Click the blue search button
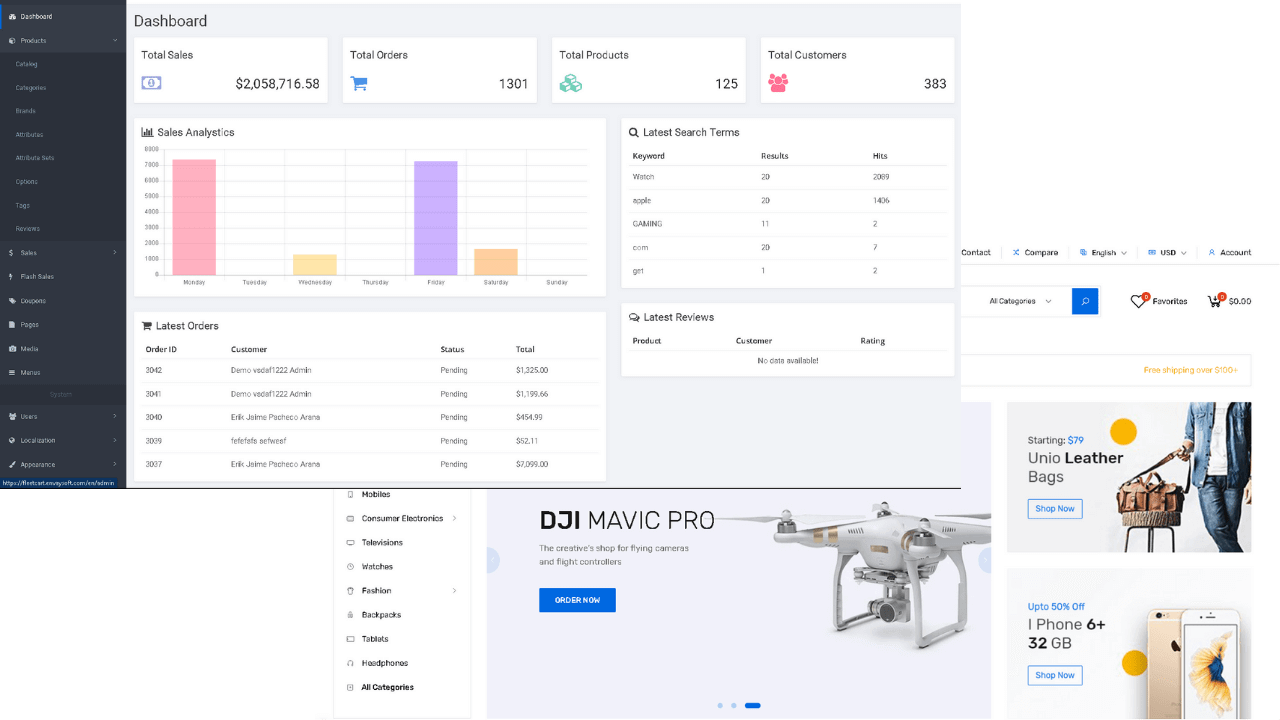This screenshot has width=1280, height=720. click(1085, 301)
